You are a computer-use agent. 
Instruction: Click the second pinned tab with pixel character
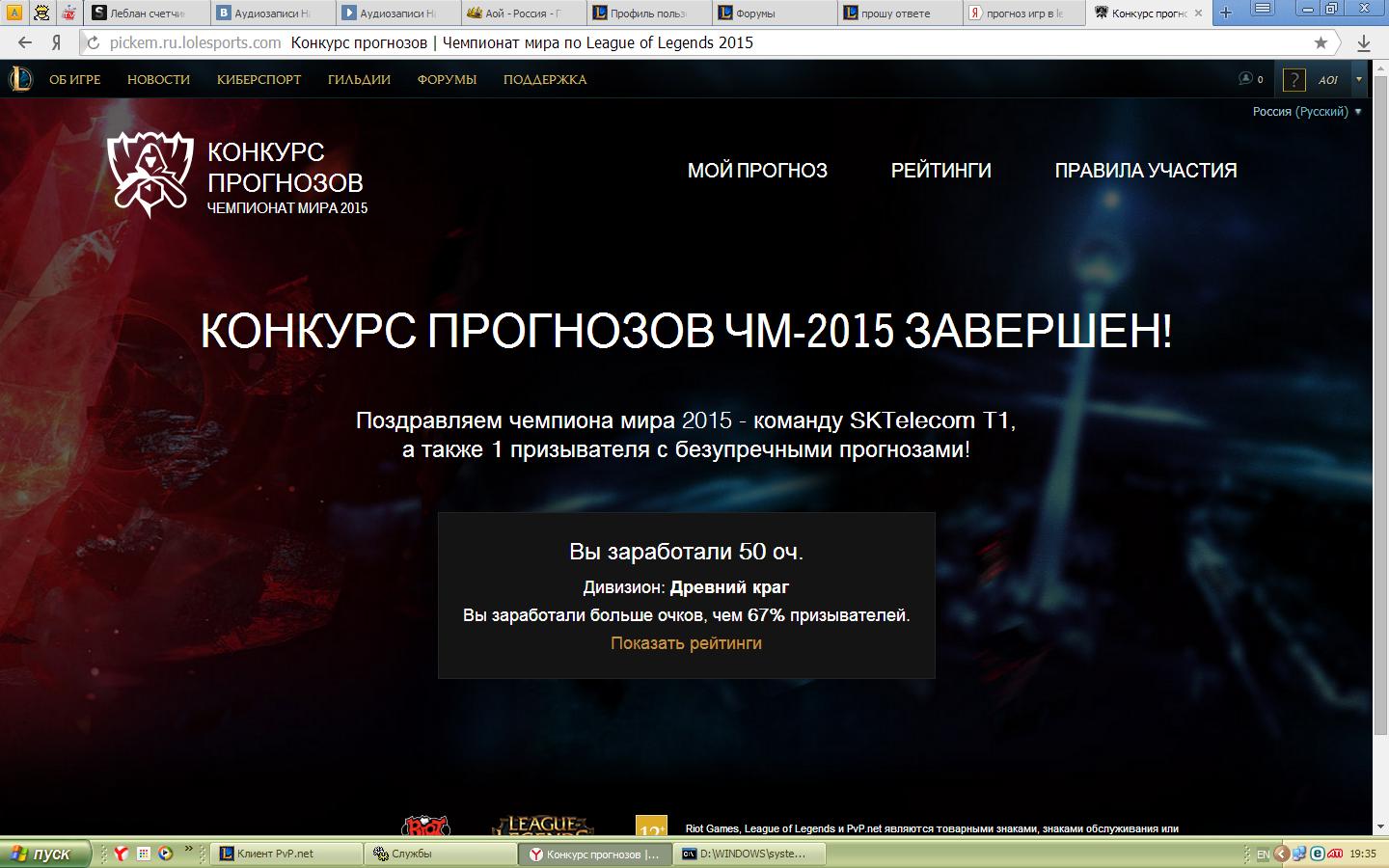[41, 13]
